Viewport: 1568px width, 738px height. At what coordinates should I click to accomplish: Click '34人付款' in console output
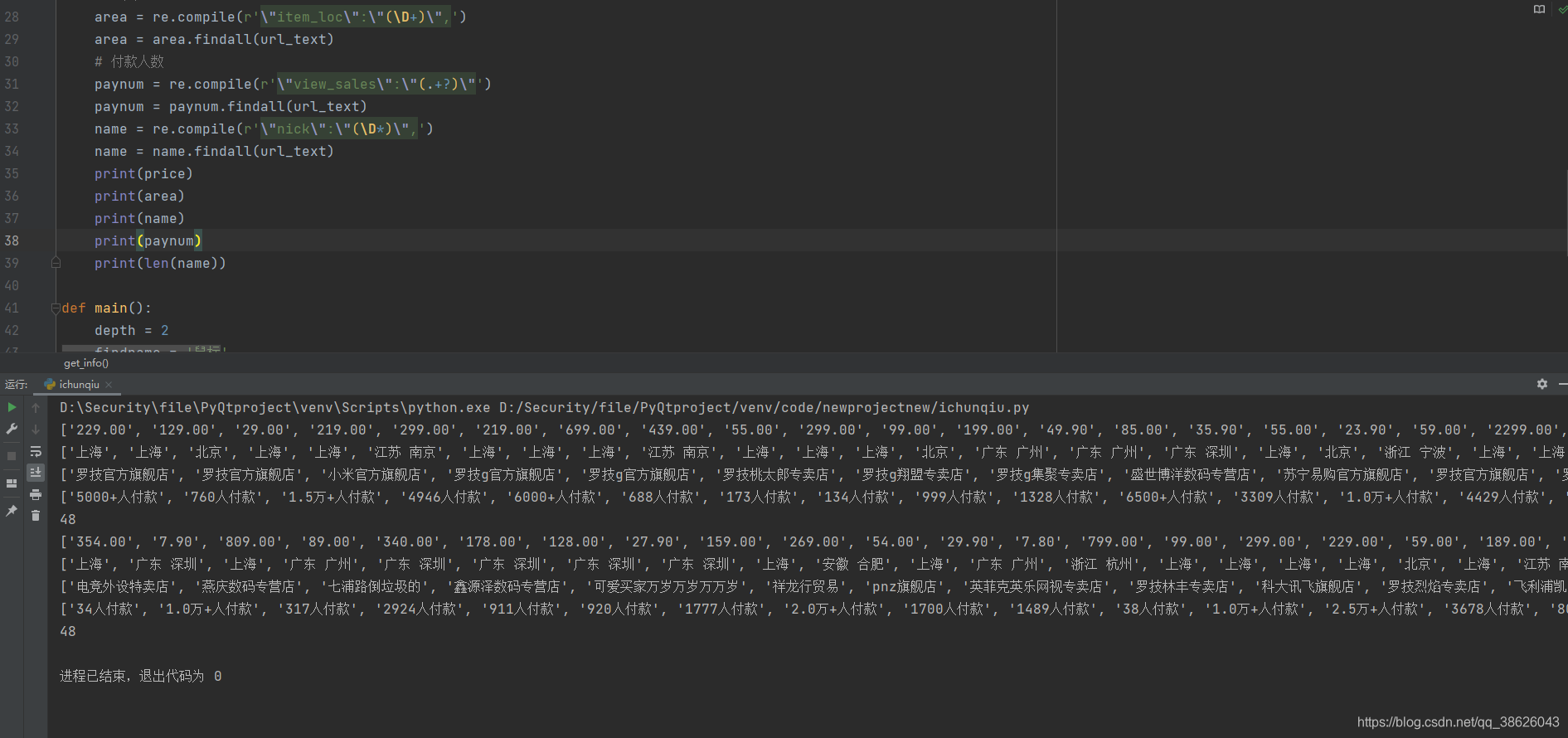tap(104, 609)
